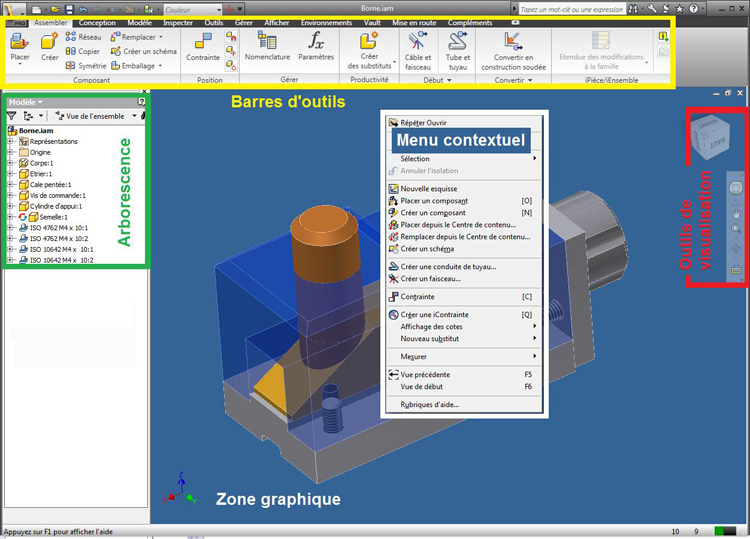The image size is (750, 539).
Task: Switch to the Inspecter ribbon tab
Action: click(x=178, y=21)
